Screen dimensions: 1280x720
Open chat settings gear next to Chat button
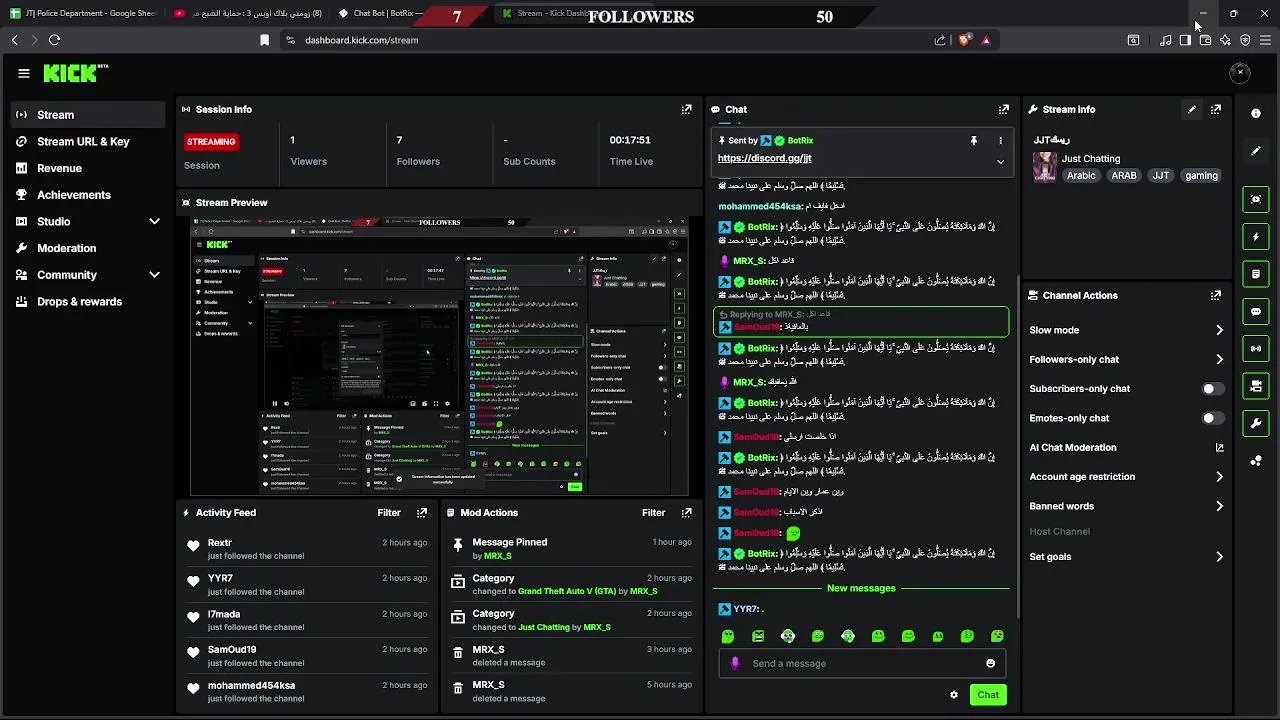tap(953, 694)
